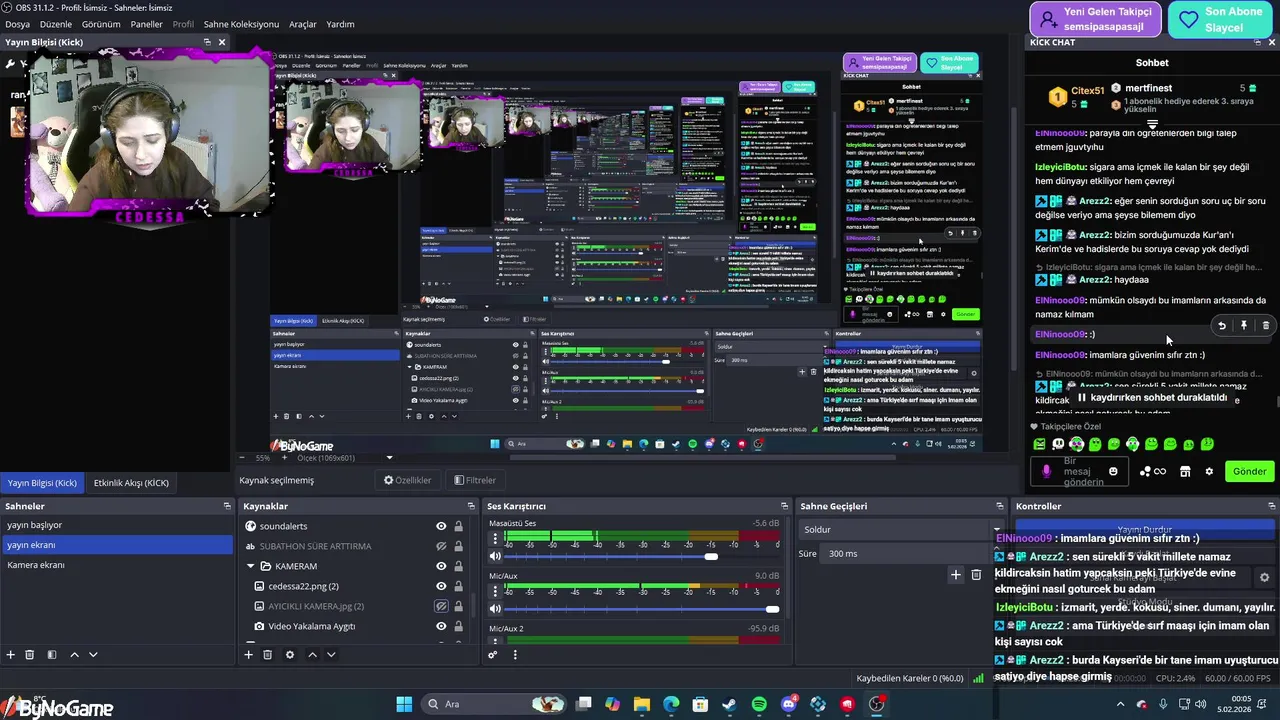Screen dimensions: 1280x720
Task: Add a source with plus icon in Kaynaklar
Action: [x=249, y=655]
